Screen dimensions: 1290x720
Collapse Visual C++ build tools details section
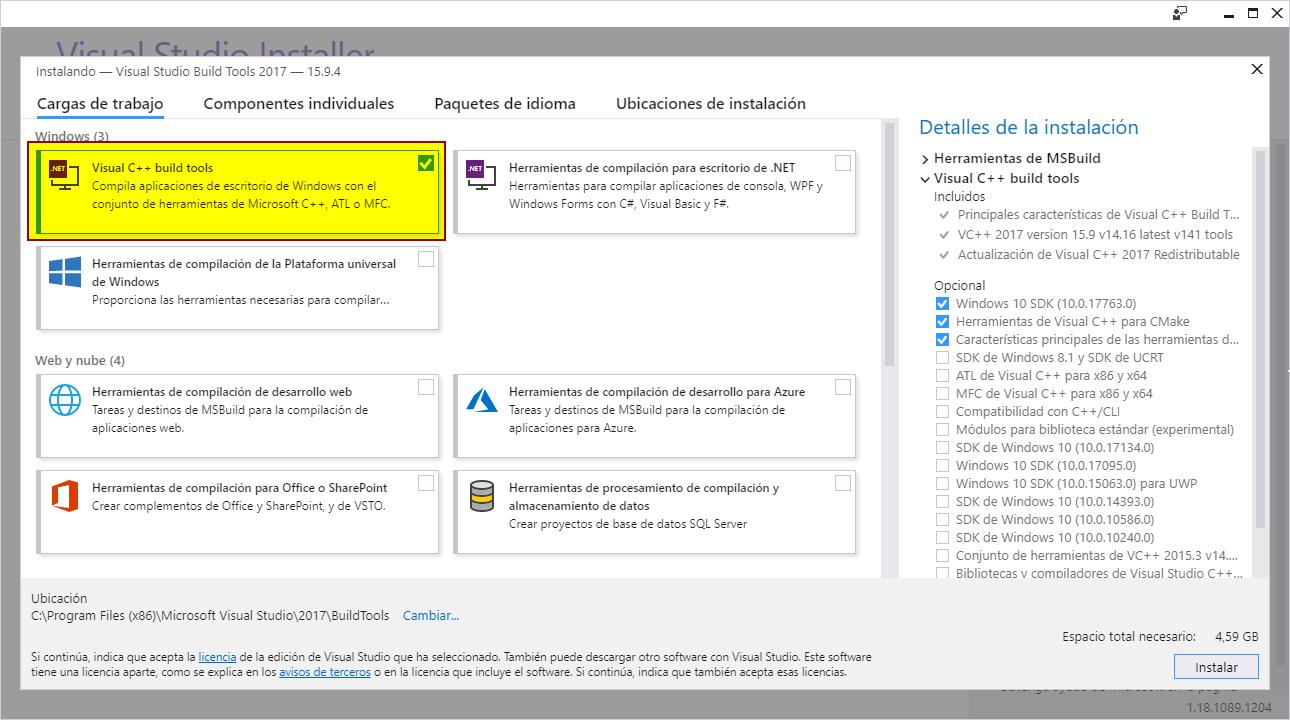pyautogui.click(x=925, y=179)
